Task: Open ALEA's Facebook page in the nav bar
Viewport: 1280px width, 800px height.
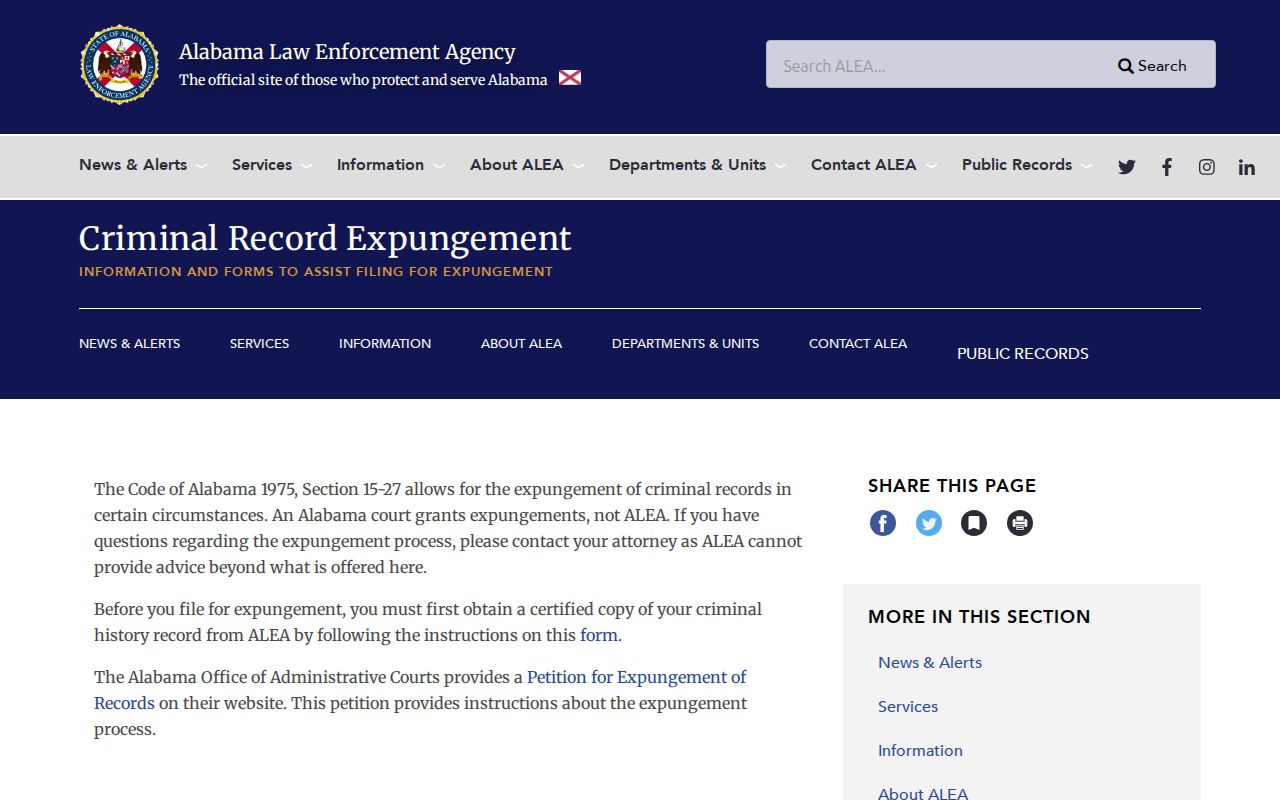Action: pos(1167,167)
